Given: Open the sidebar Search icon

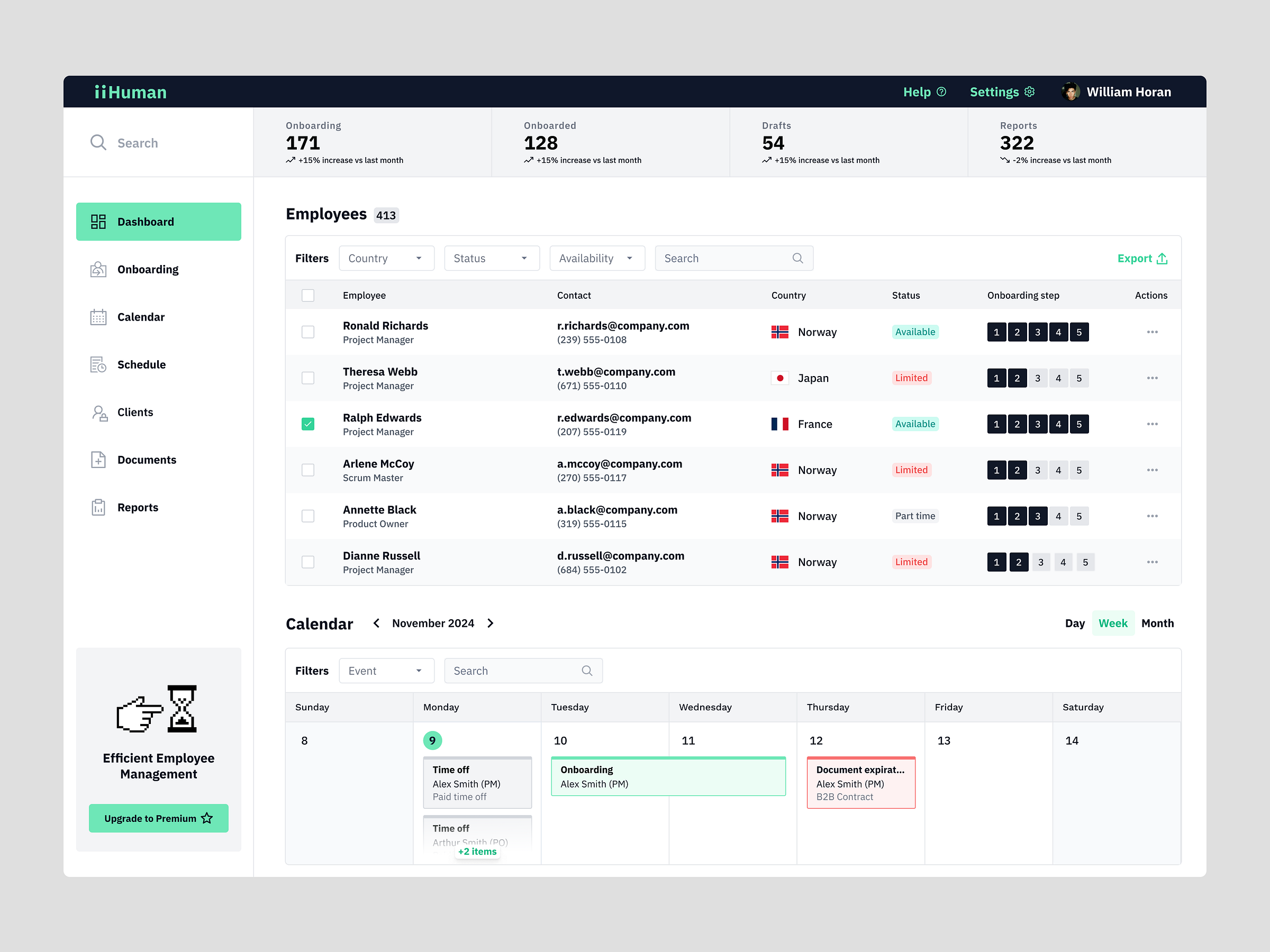Looking at the screenshot, I should (98, 142).
